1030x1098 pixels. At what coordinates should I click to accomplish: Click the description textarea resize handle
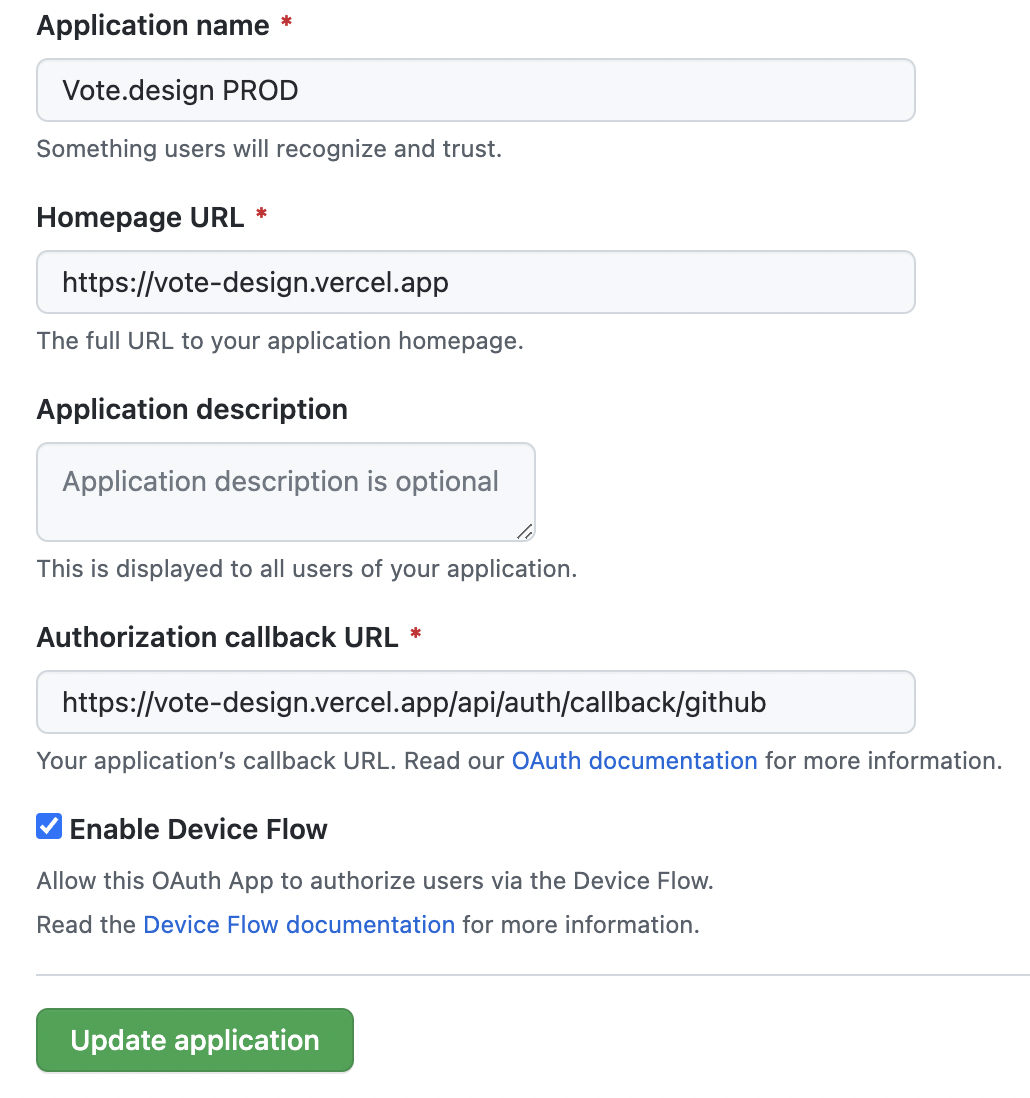(525, 531)
